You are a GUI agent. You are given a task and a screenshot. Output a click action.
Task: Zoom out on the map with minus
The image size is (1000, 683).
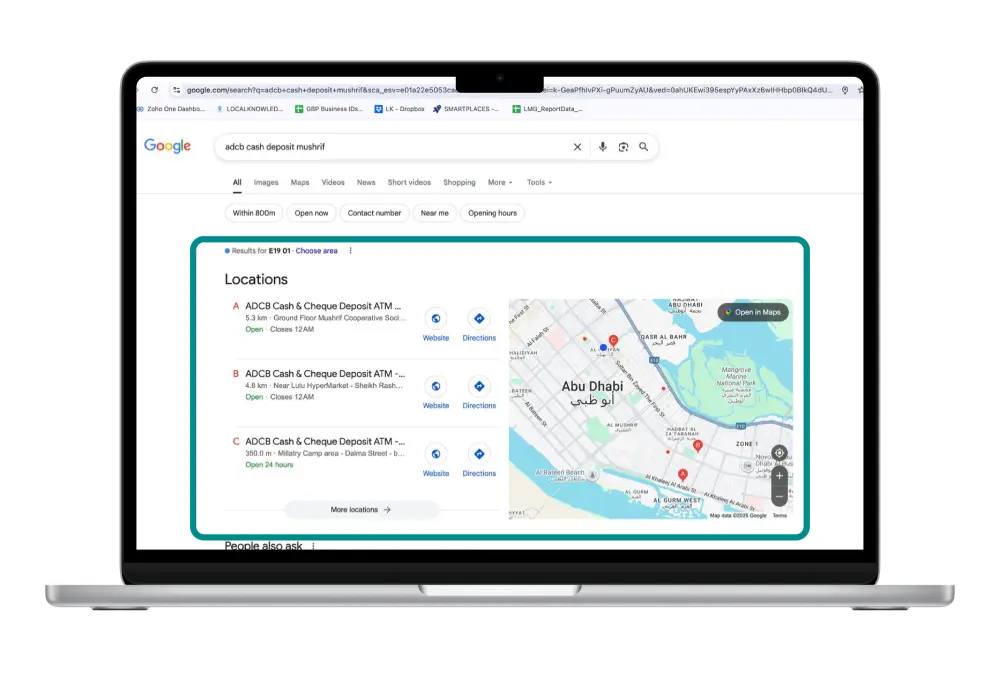click(779, 496)
